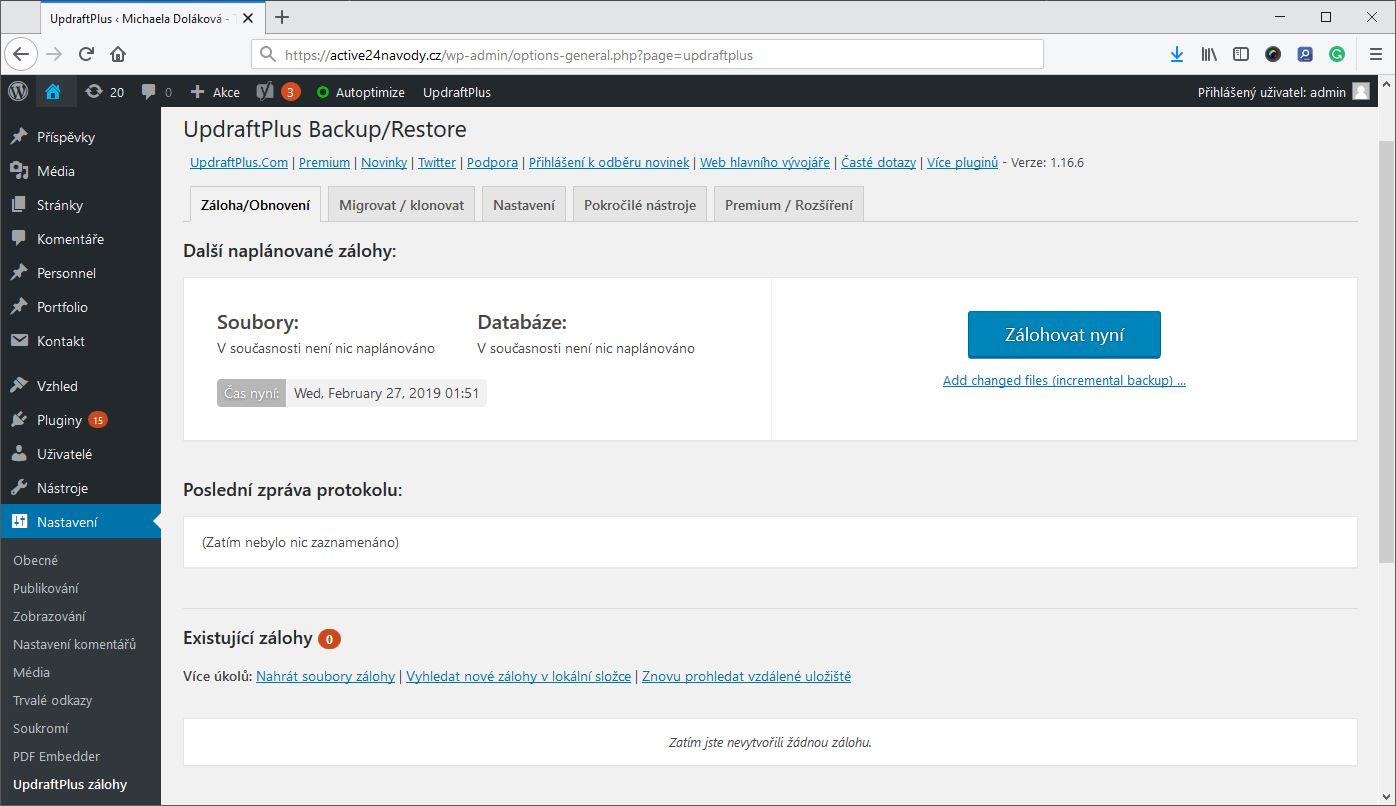Open the WordPress logo menu

[18, 91]
